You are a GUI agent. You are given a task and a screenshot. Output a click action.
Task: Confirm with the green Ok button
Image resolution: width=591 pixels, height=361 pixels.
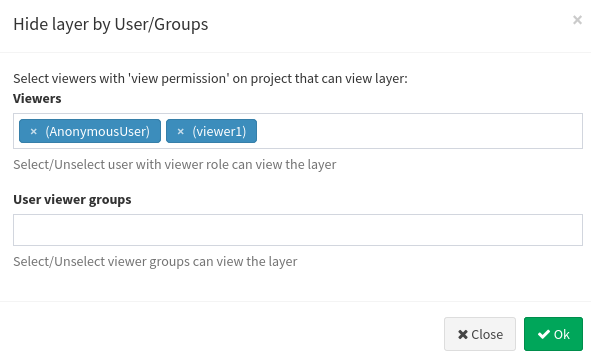pyautogui.click(x=553, y=334)
